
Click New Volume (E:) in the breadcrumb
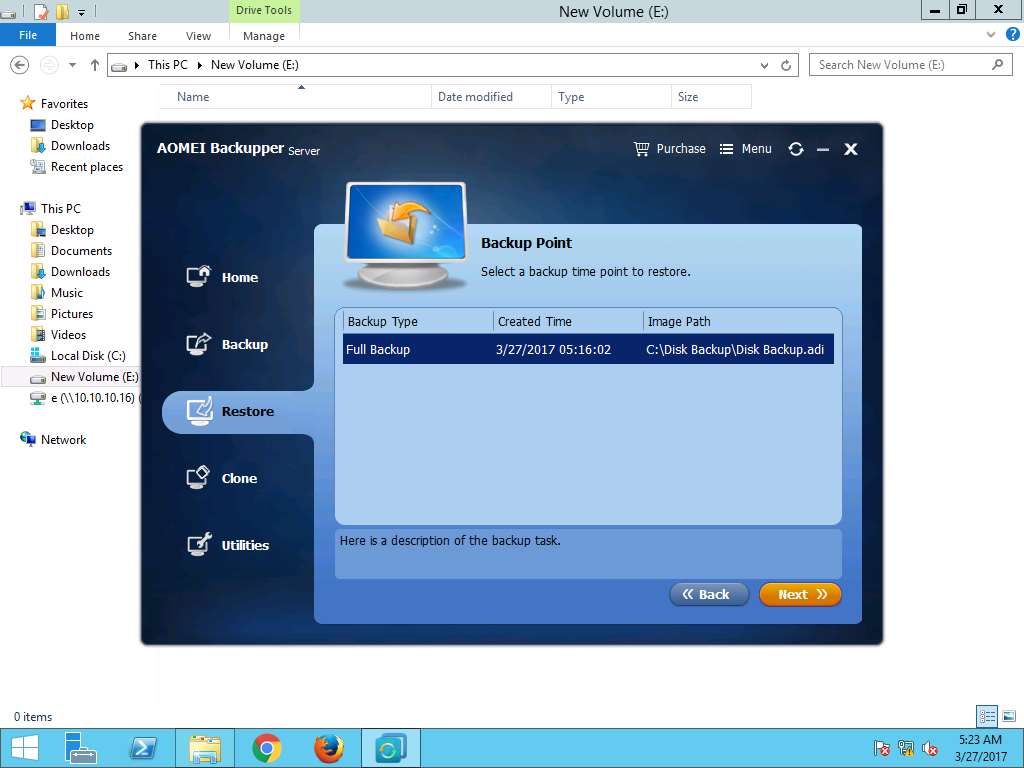255,65
